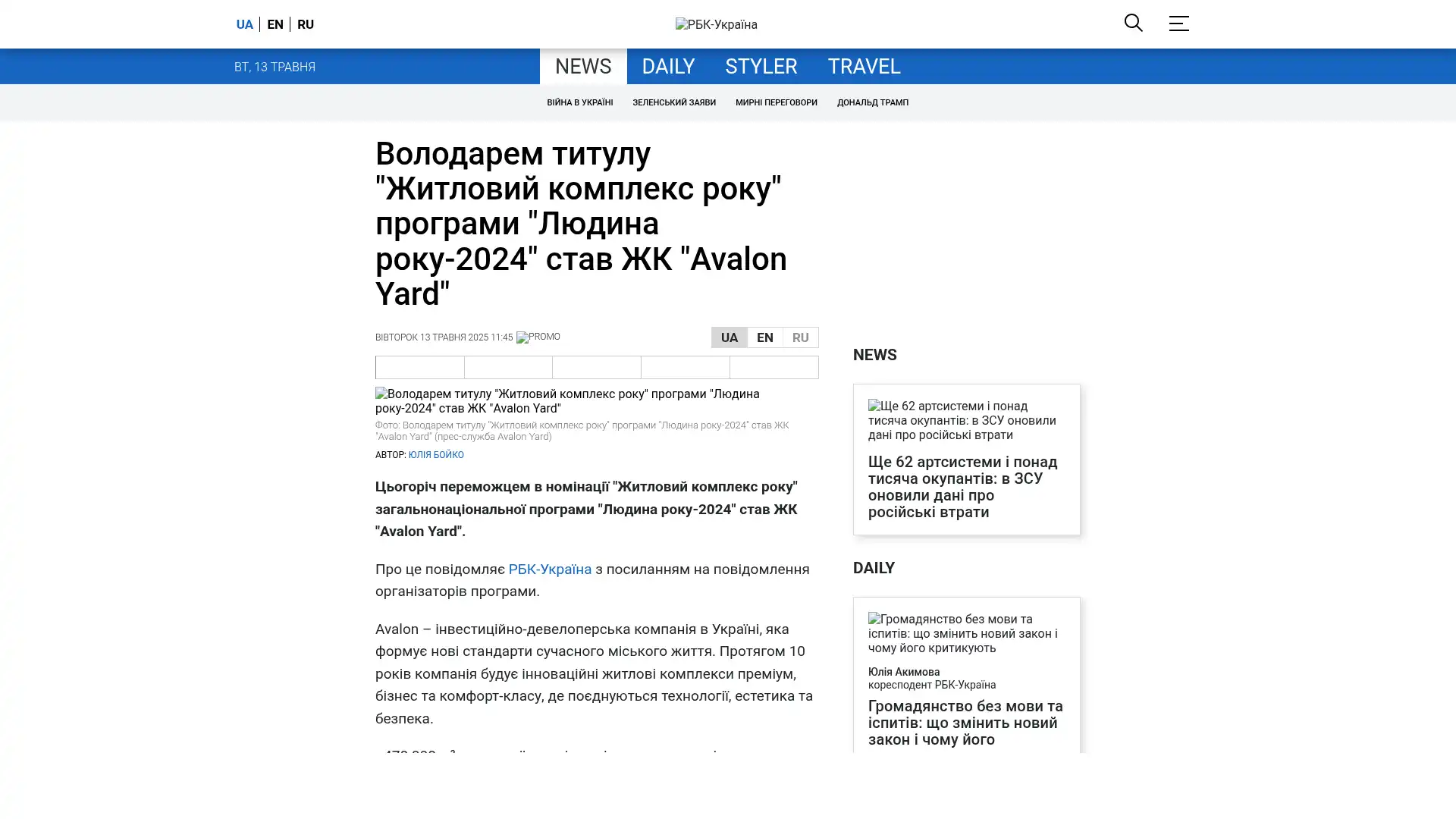Click the РБК-Україна site logo

point(716,24)
